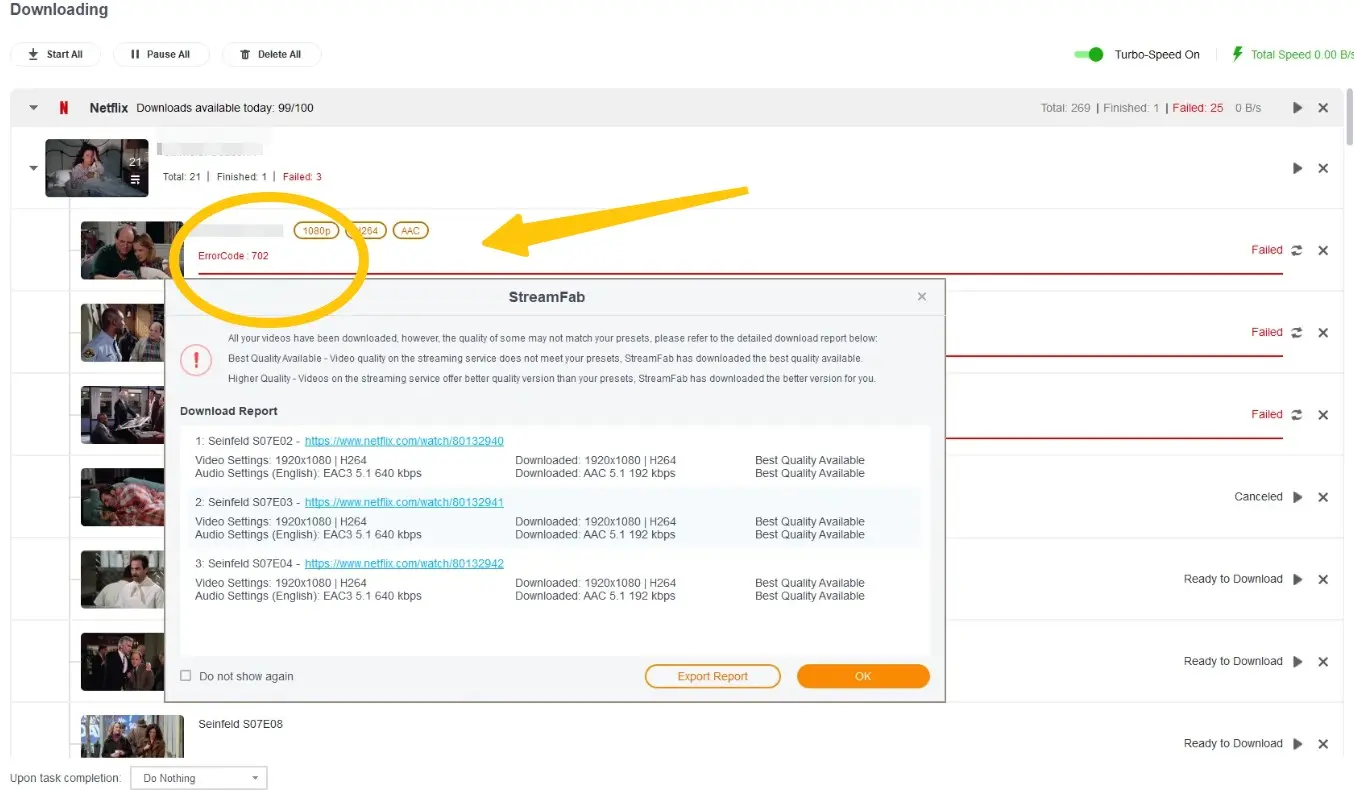Screen dimensions: 1354x790
Task: Export the download report
Action: click(712, 676)
